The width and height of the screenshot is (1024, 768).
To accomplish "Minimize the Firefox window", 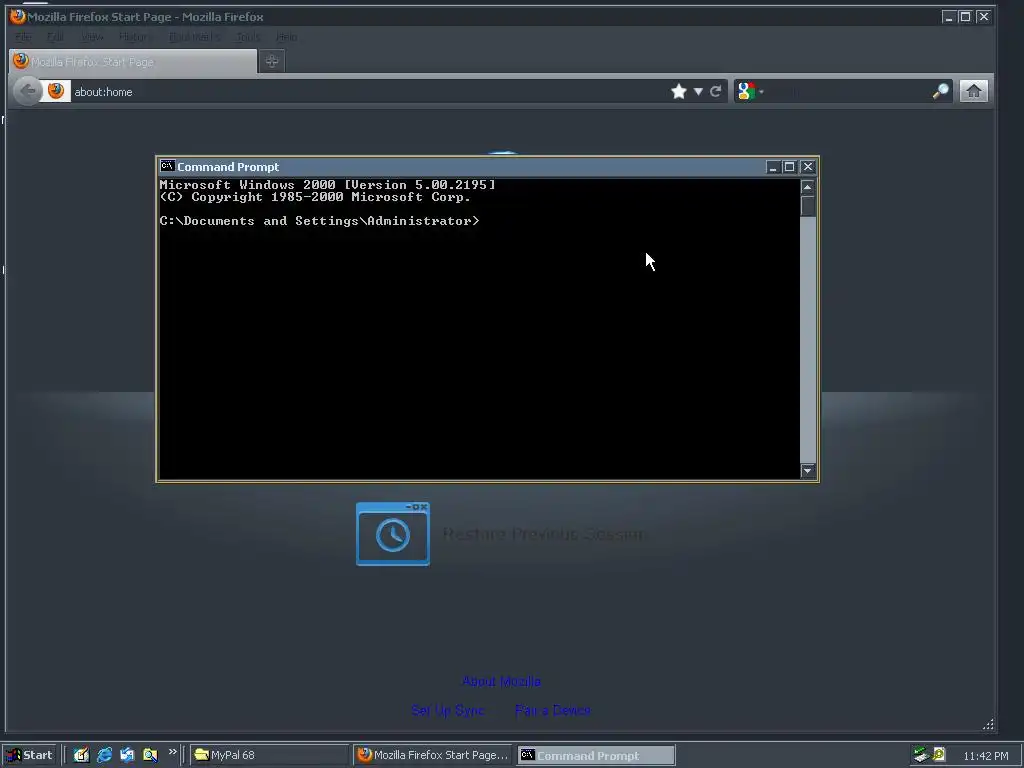I will (x=949, y=17).
